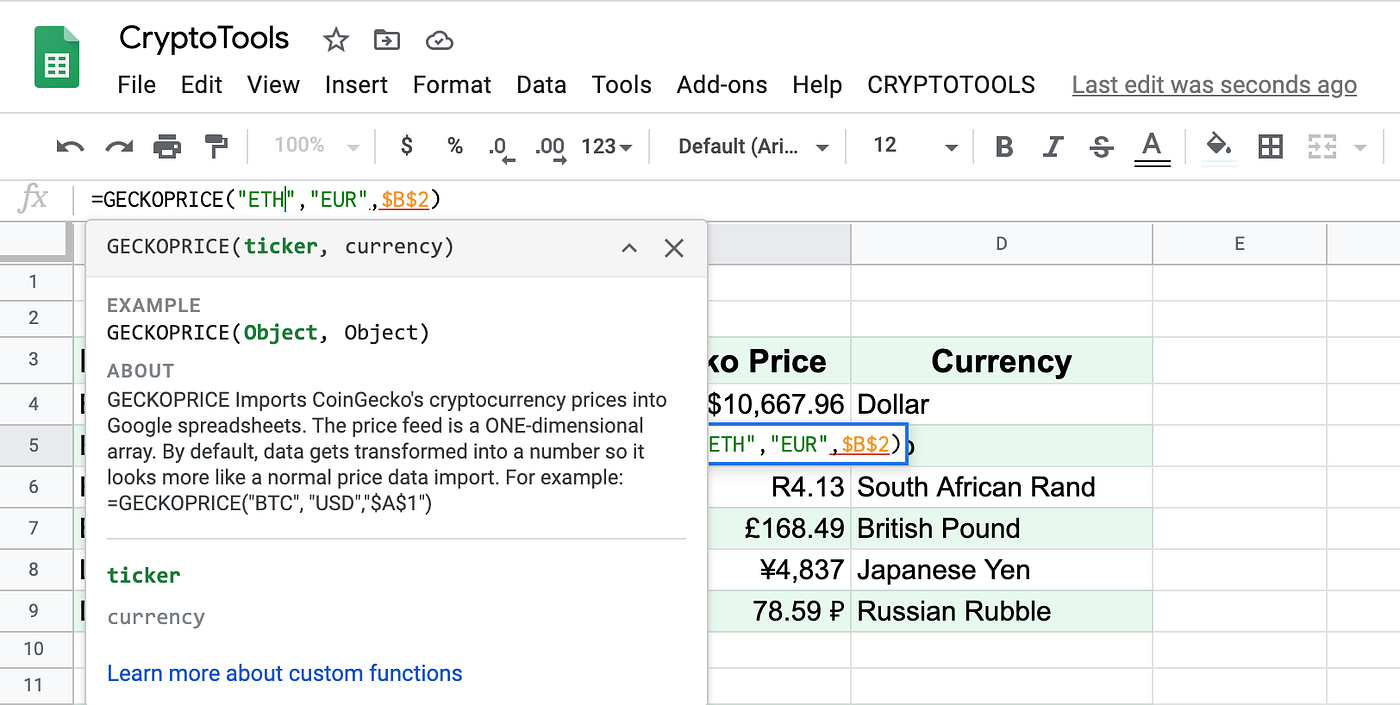The height and width of the screenshot is (705, 1400).
Task: Open the zoom 100% dropdown
Action: coord(316,146)
